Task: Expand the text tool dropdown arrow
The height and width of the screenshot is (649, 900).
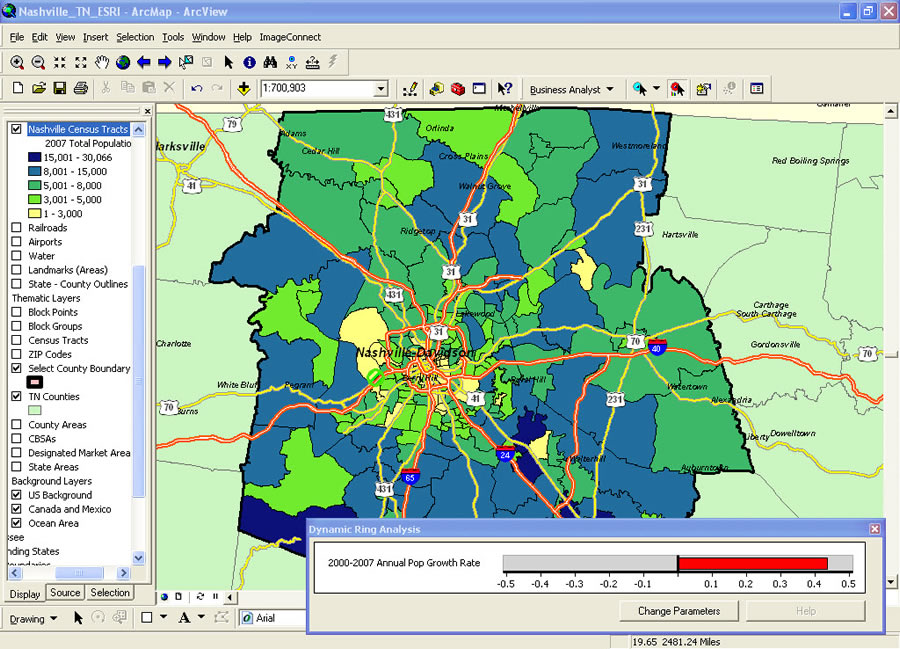Action: coord(201,617)
